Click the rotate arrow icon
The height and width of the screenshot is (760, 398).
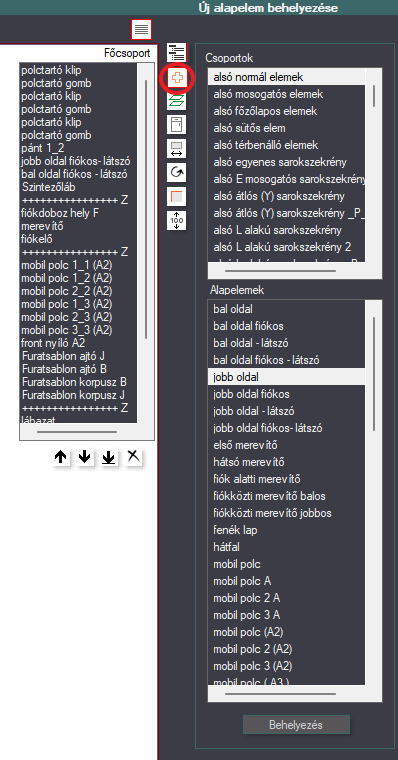[176, 172]
